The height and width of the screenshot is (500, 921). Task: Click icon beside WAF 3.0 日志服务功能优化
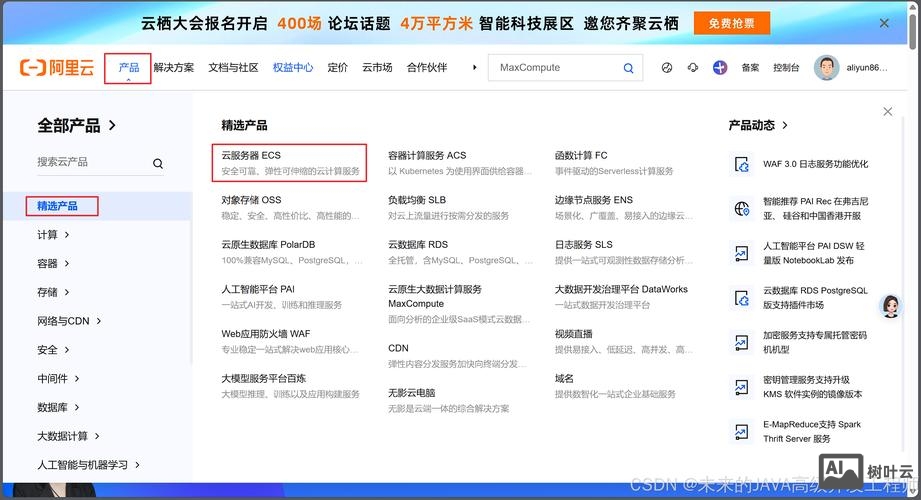742,164
